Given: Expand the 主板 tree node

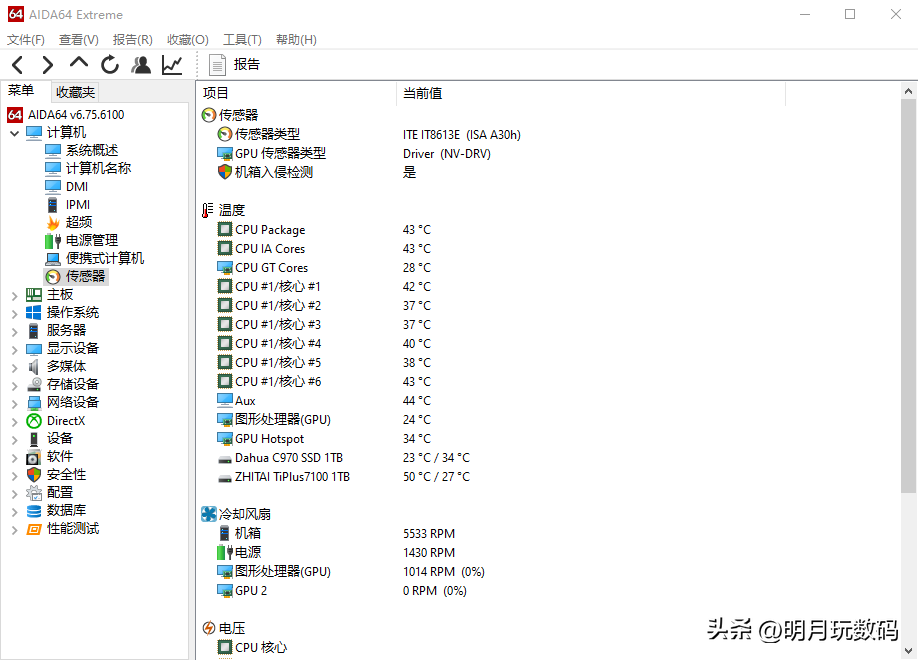Looking at the screenshot, I should coord(15,296).
